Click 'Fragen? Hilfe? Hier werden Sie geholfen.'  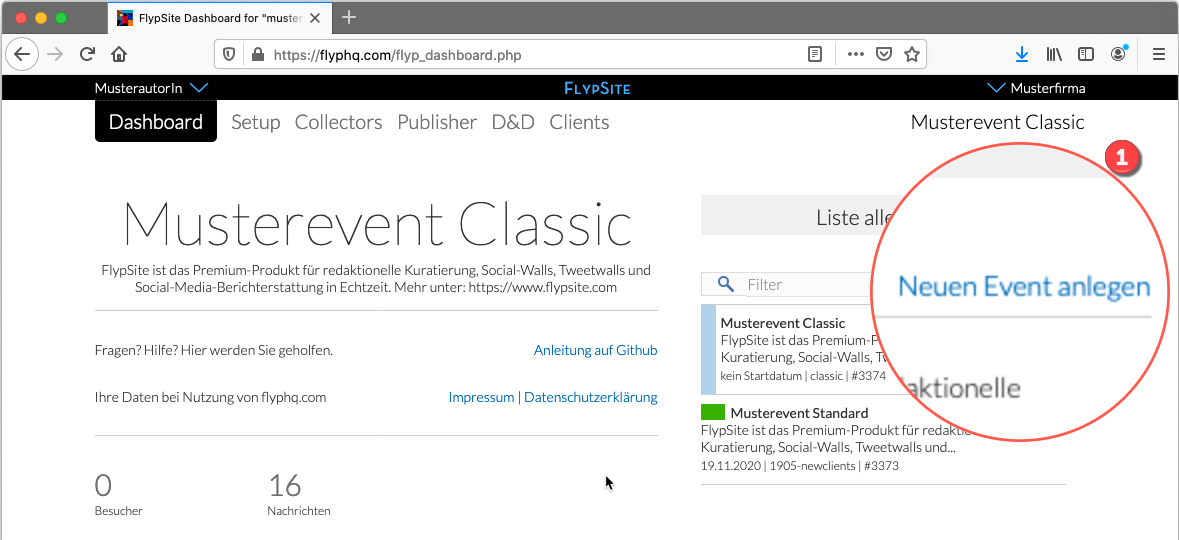tap(214, 350)
